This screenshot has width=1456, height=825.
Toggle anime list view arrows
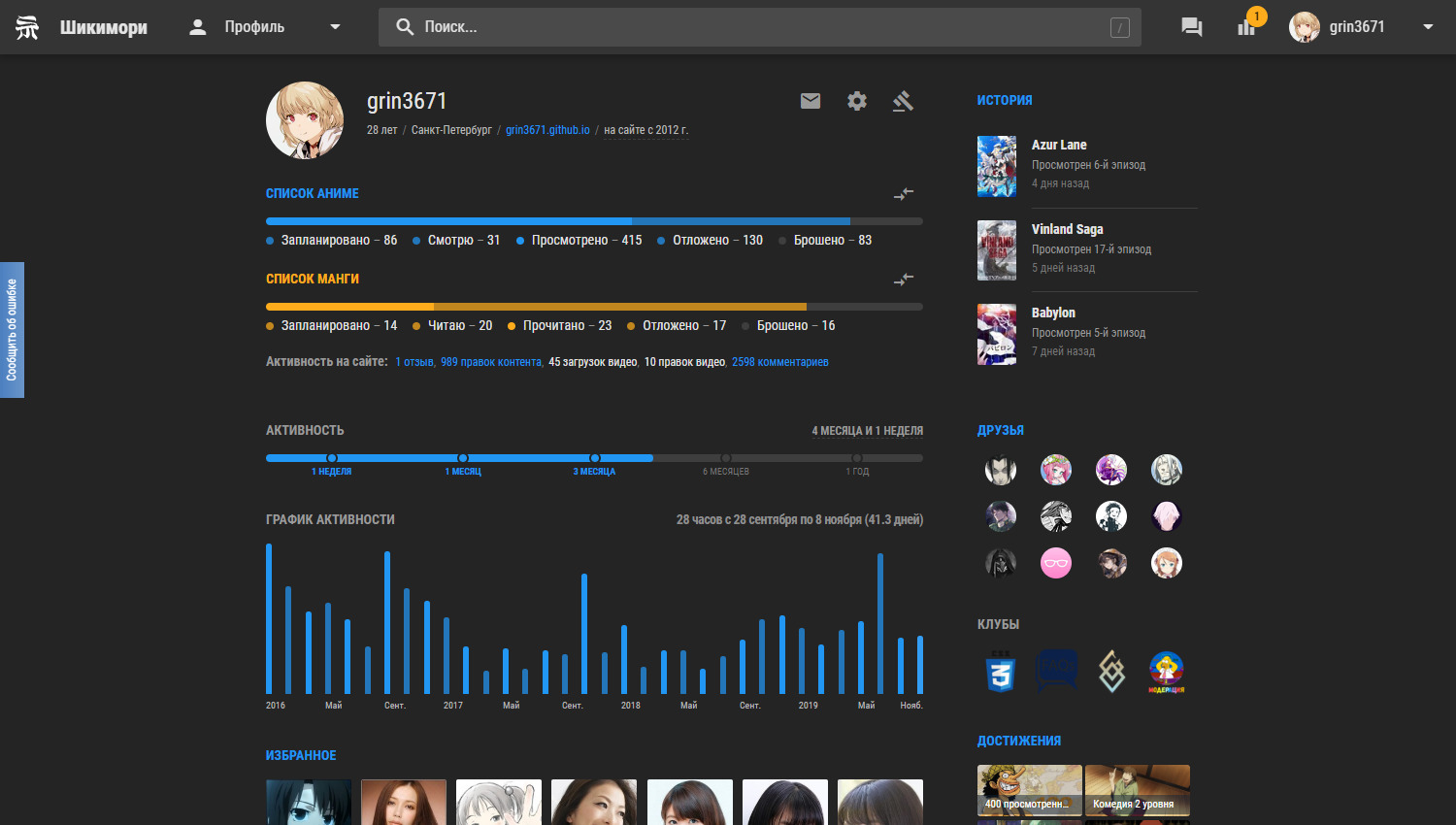pyautogui.click(x=904, y=194)
